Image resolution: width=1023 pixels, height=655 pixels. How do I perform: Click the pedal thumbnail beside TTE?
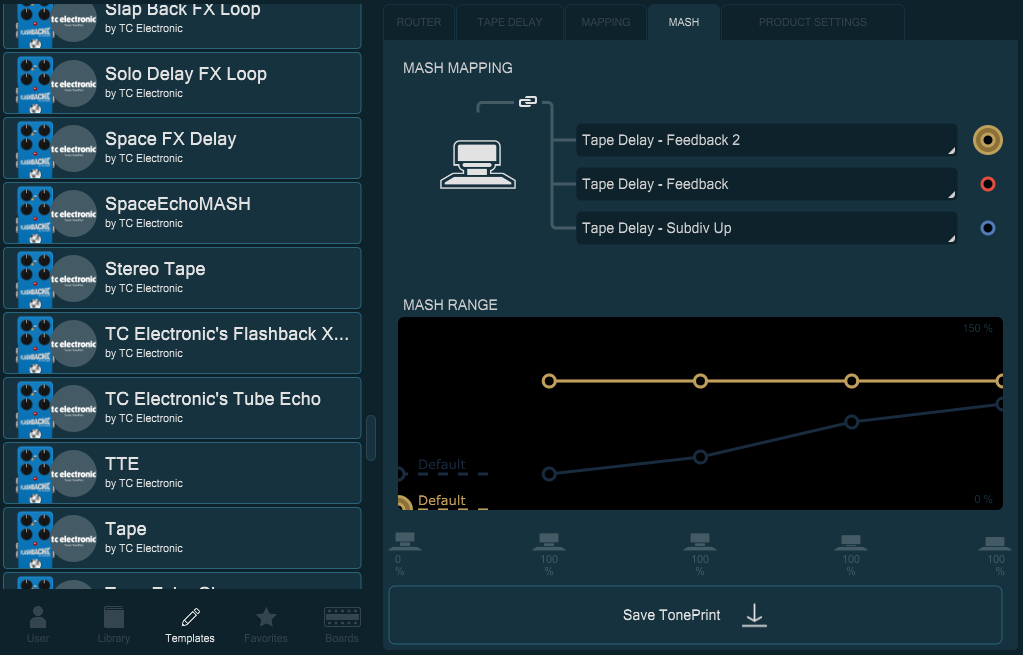[x=35, y=474]
